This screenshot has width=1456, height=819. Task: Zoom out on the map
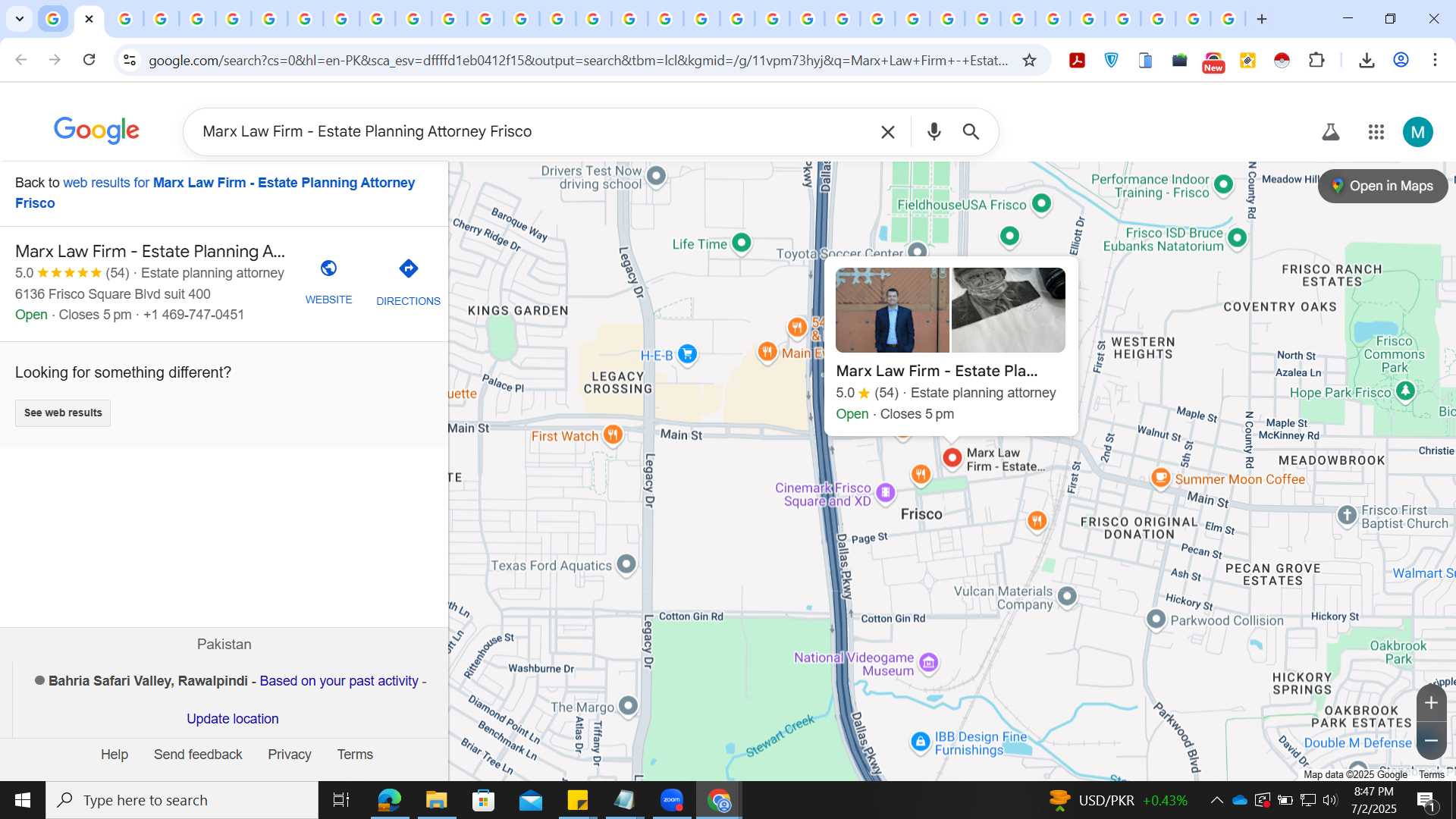[x=1431, y=741]
